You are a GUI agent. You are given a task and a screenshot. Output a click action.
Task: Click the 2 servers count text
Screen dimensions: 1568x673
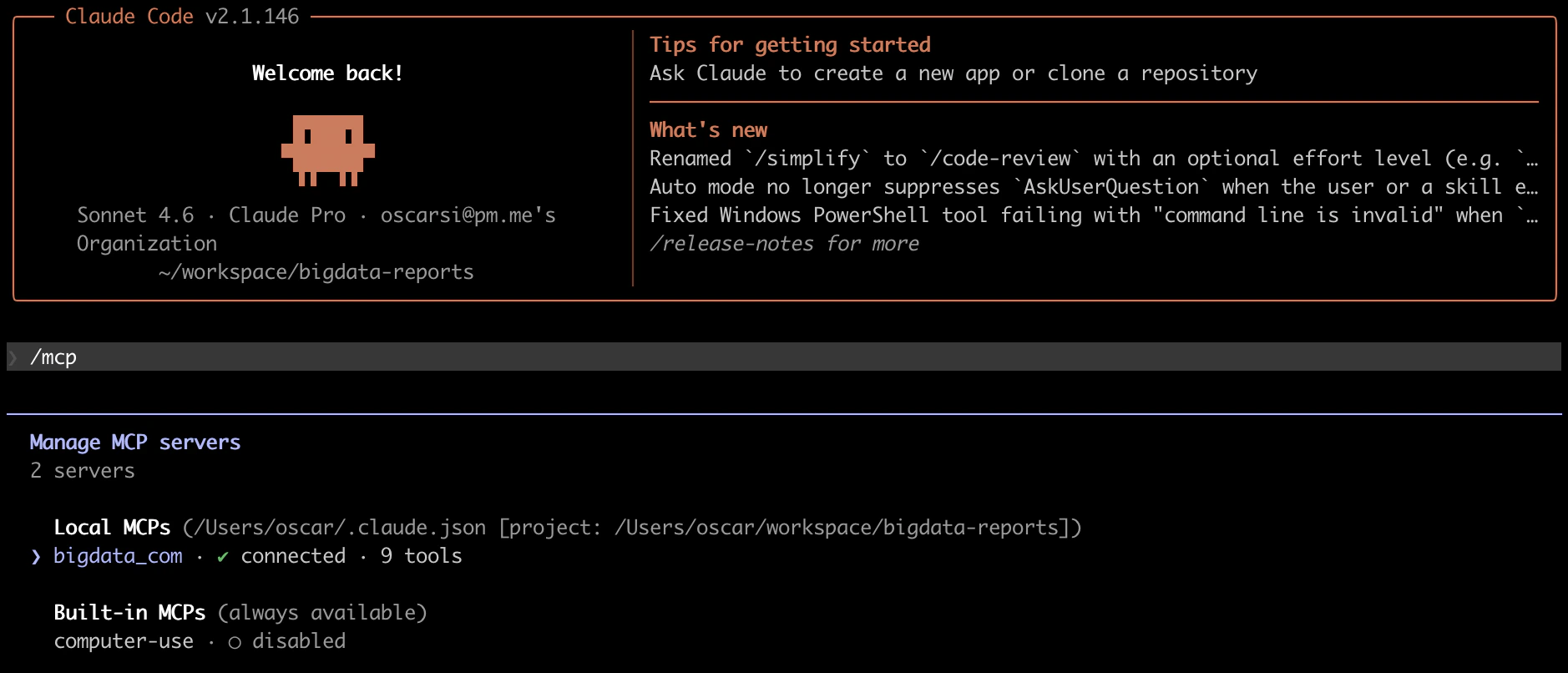click(83, 471)
